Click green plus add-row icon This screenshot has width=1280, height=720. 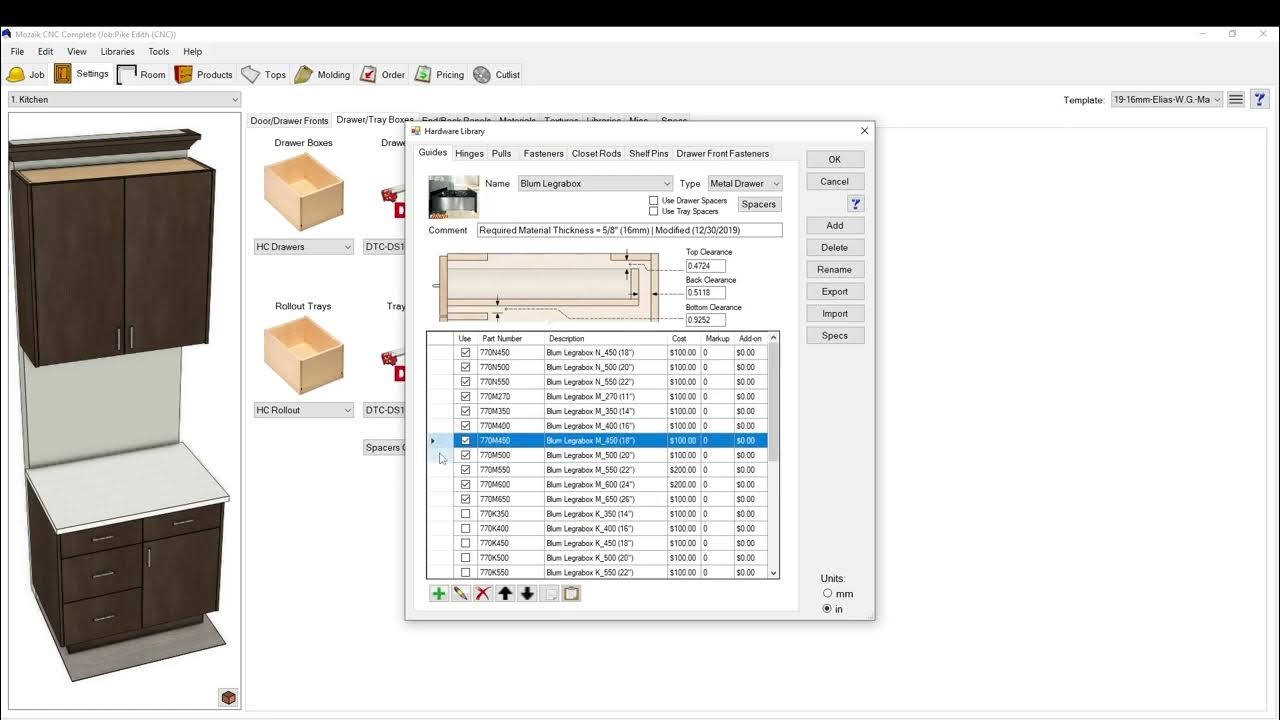pos(439,593)
